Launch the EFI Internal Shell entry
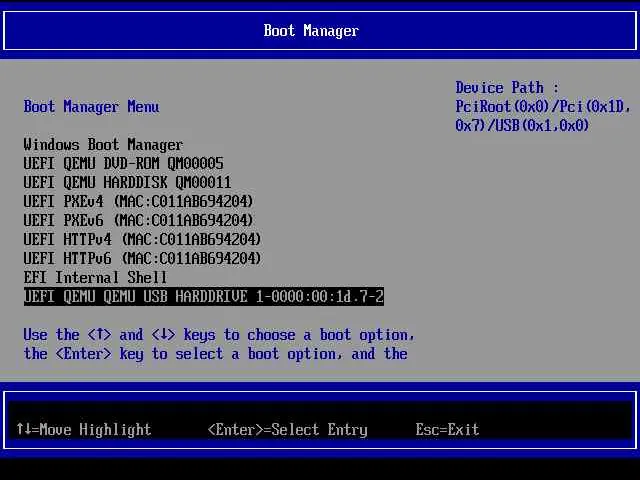 tap(95, 278)
